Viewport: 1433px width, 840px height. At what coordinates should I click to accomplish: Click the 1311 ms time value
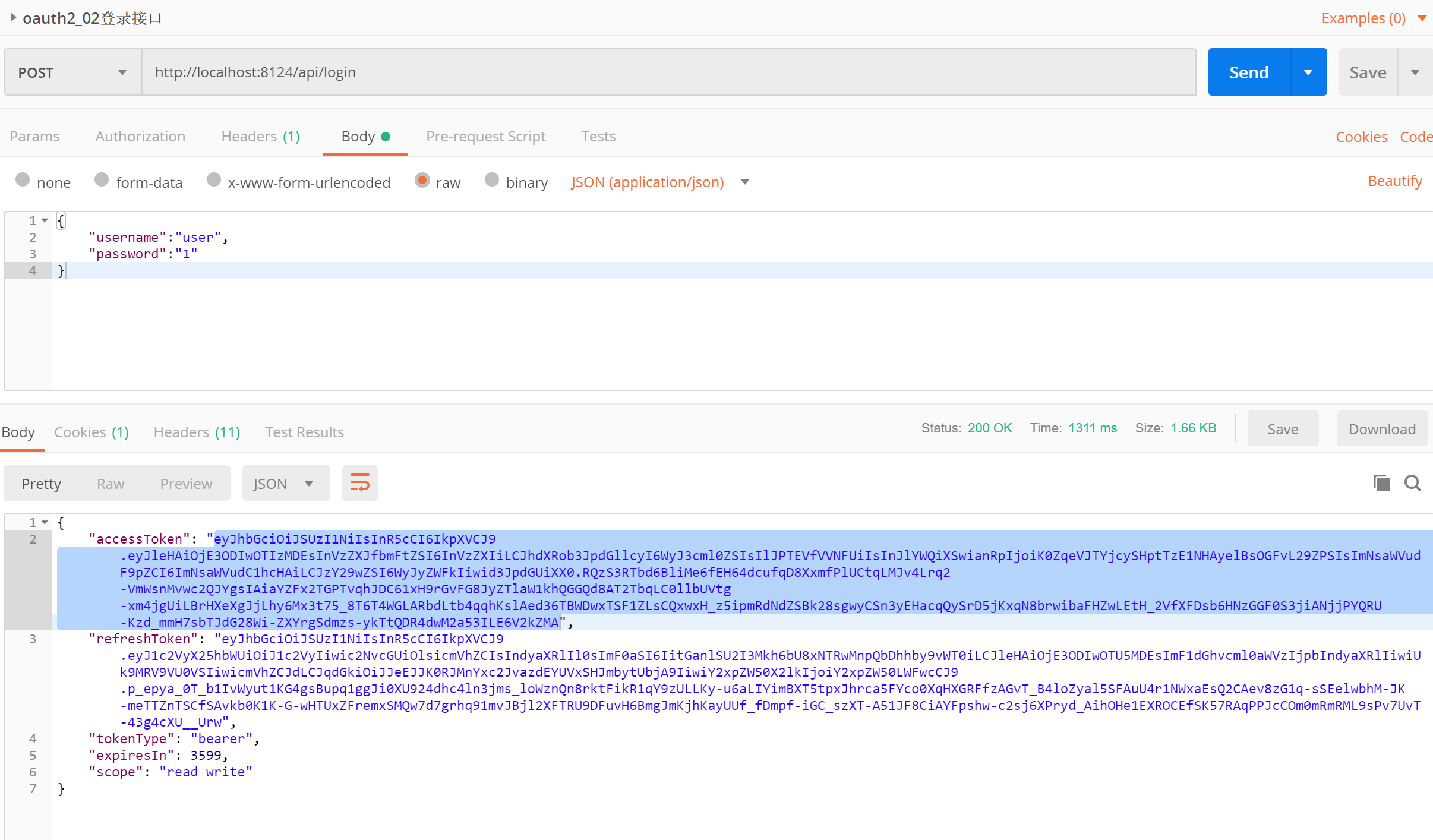(x=1093, y=428)
